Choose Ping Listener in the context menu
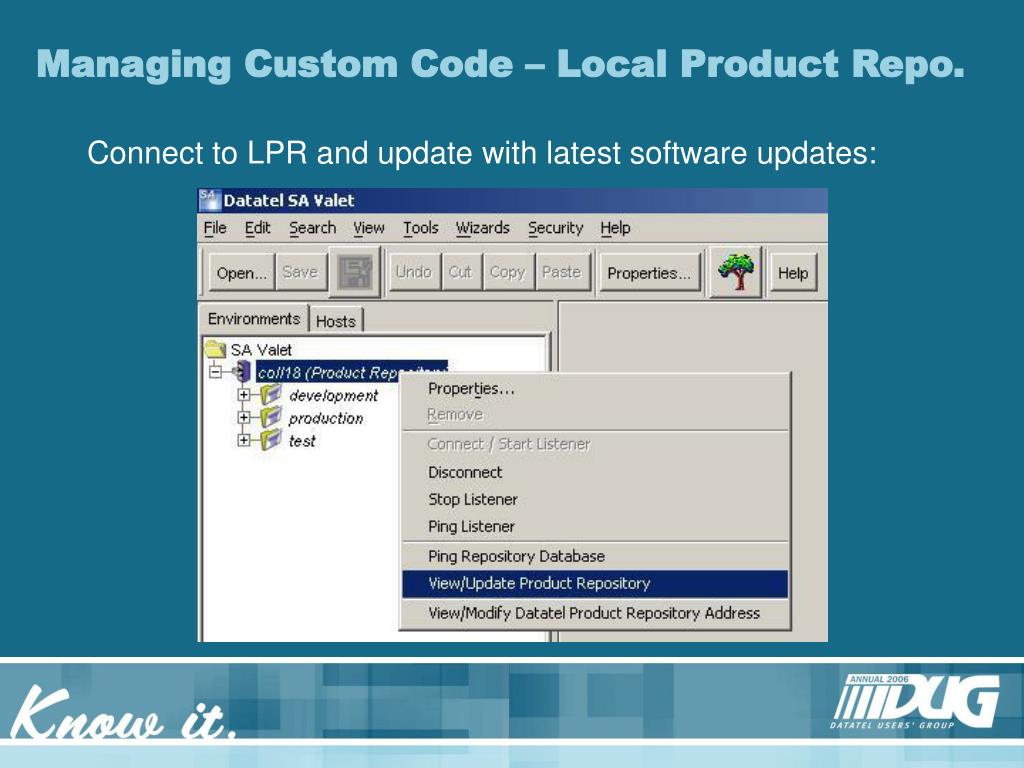 (x=595, y=526)
